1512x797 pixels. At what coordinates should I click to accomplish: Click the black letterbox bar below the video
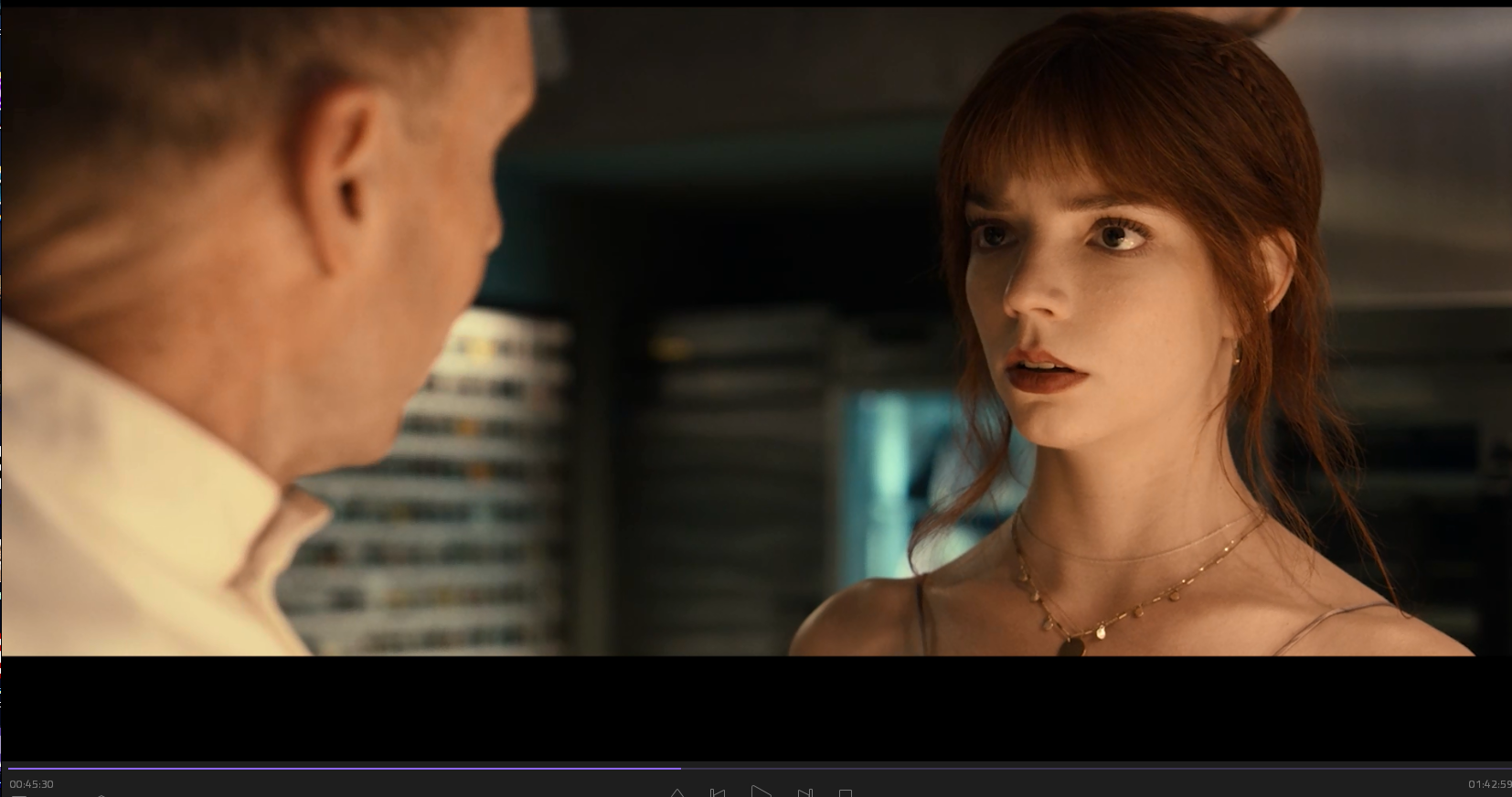[756, 708]
